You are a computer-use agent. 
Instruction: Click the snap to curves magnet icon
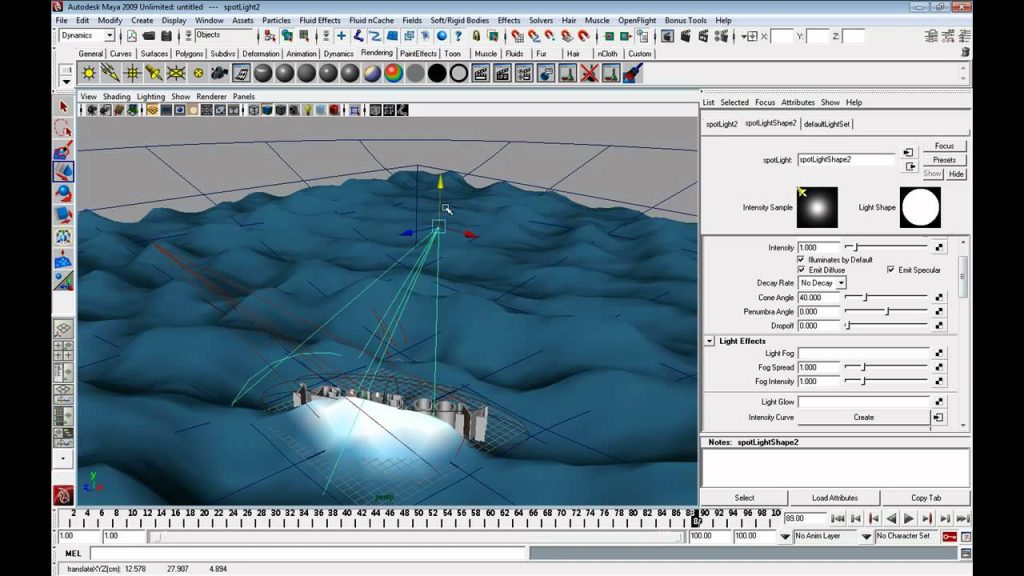535,36
